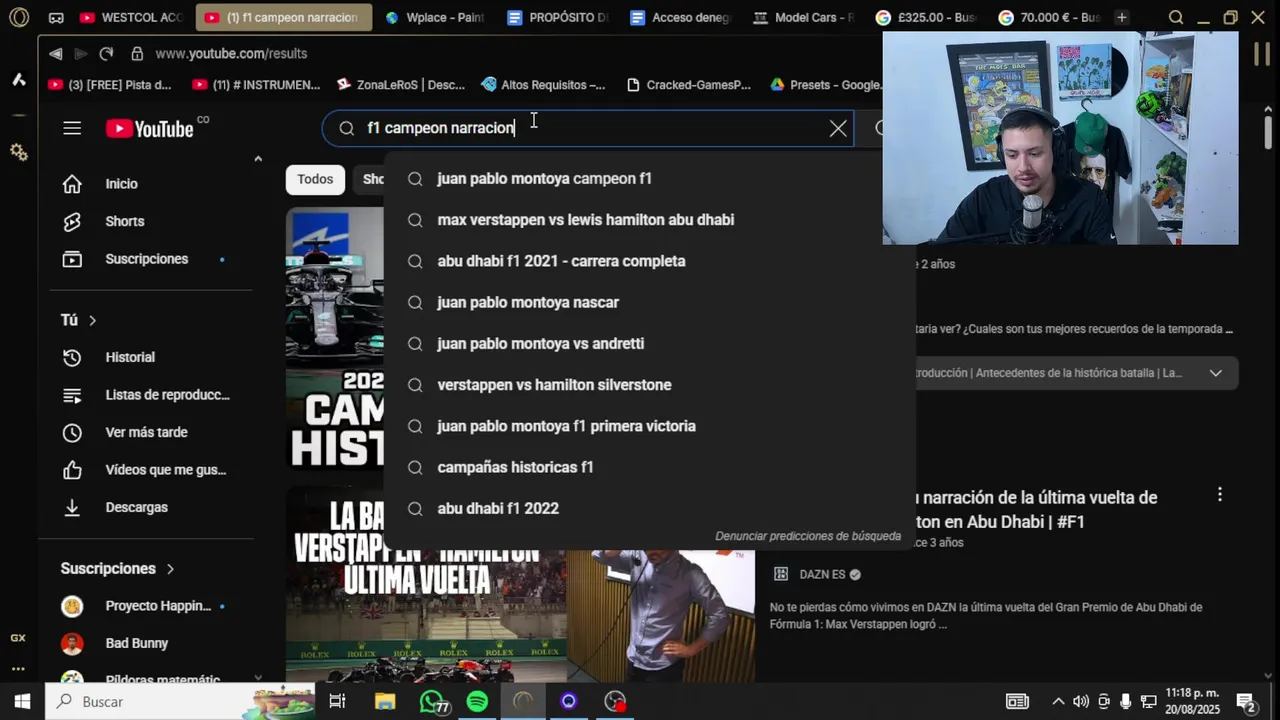Screen dimensions: 1280x720
Task: Switch to WESTCOL browser tab
Action: (131, 18)
